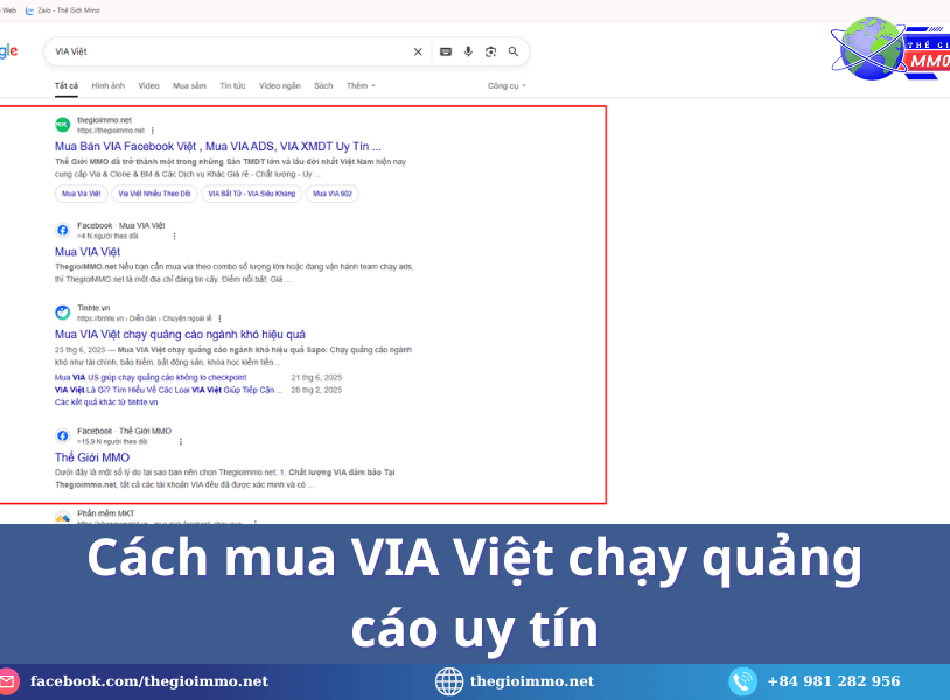Switch to the Hình ảnh tab
950x700 pixels.
[108, 86]
